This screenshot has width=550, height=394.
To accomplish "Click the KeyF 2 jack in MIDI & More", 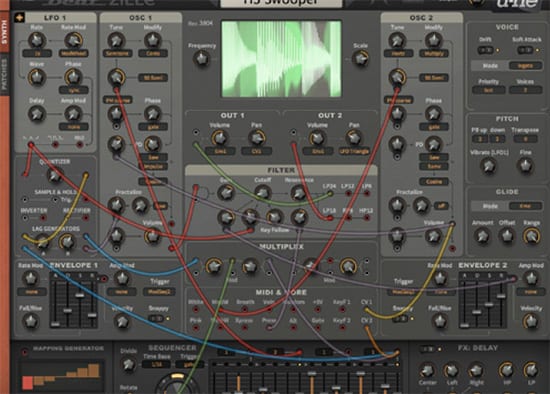I will pos(342,328).
